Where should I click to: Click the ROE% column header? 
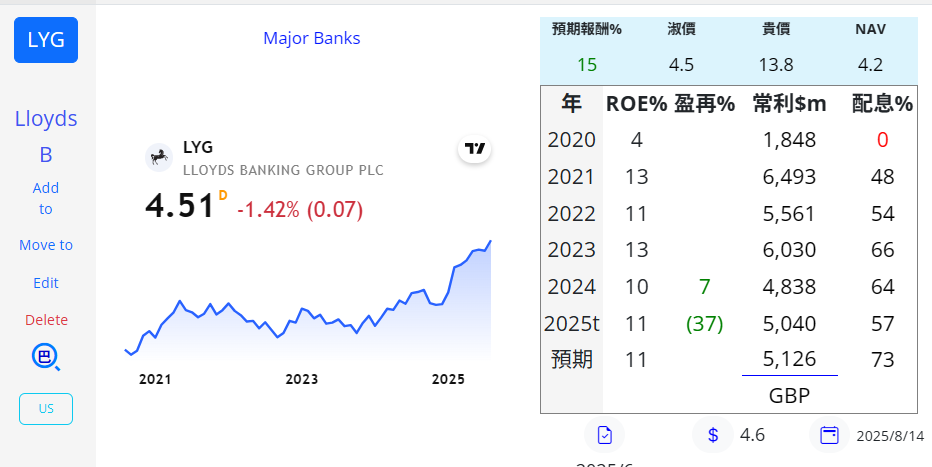coord(637,104)
